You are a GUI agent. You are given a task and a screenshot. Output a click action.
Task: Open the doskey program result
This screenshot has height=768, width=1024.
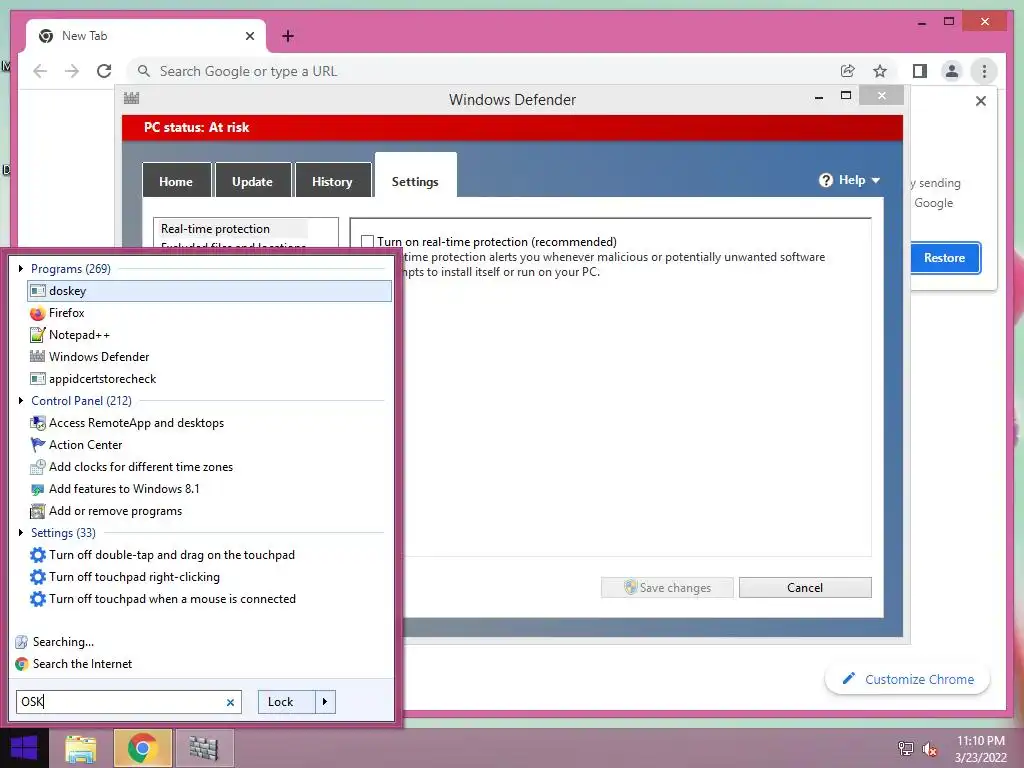tap(209, 291)
